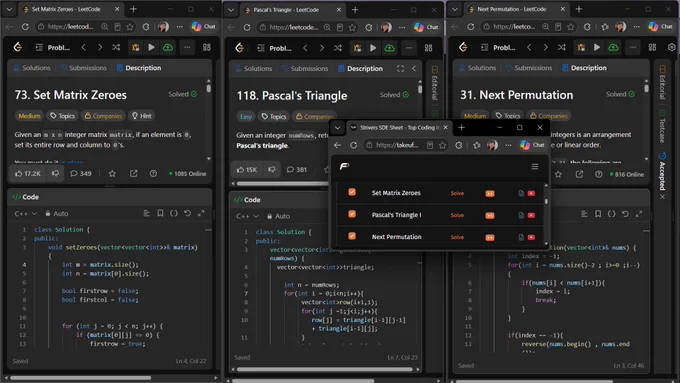Open more options in Set Matrix Zeroes toolbar

(x=187, y=47)
